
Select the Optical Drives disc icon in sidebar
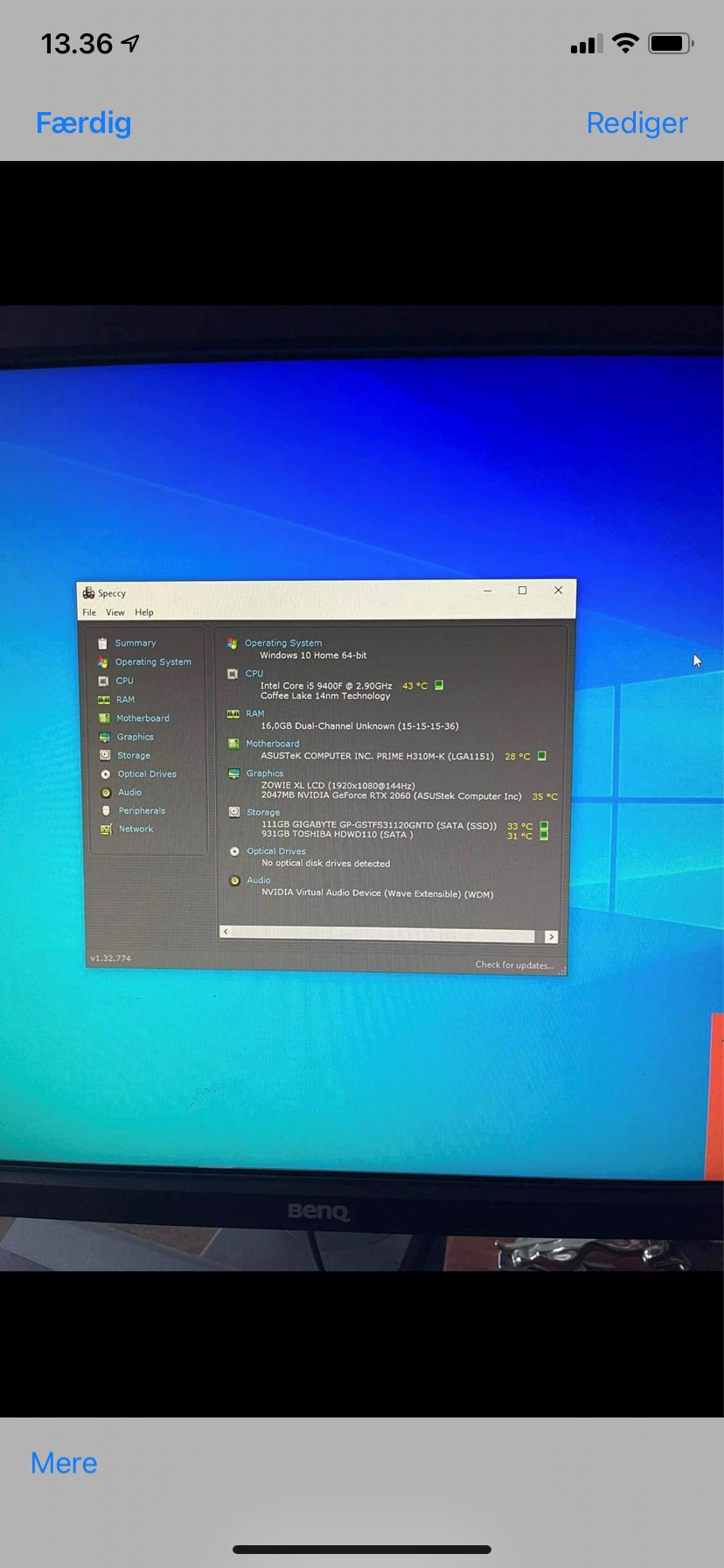(x=106, y=774)
